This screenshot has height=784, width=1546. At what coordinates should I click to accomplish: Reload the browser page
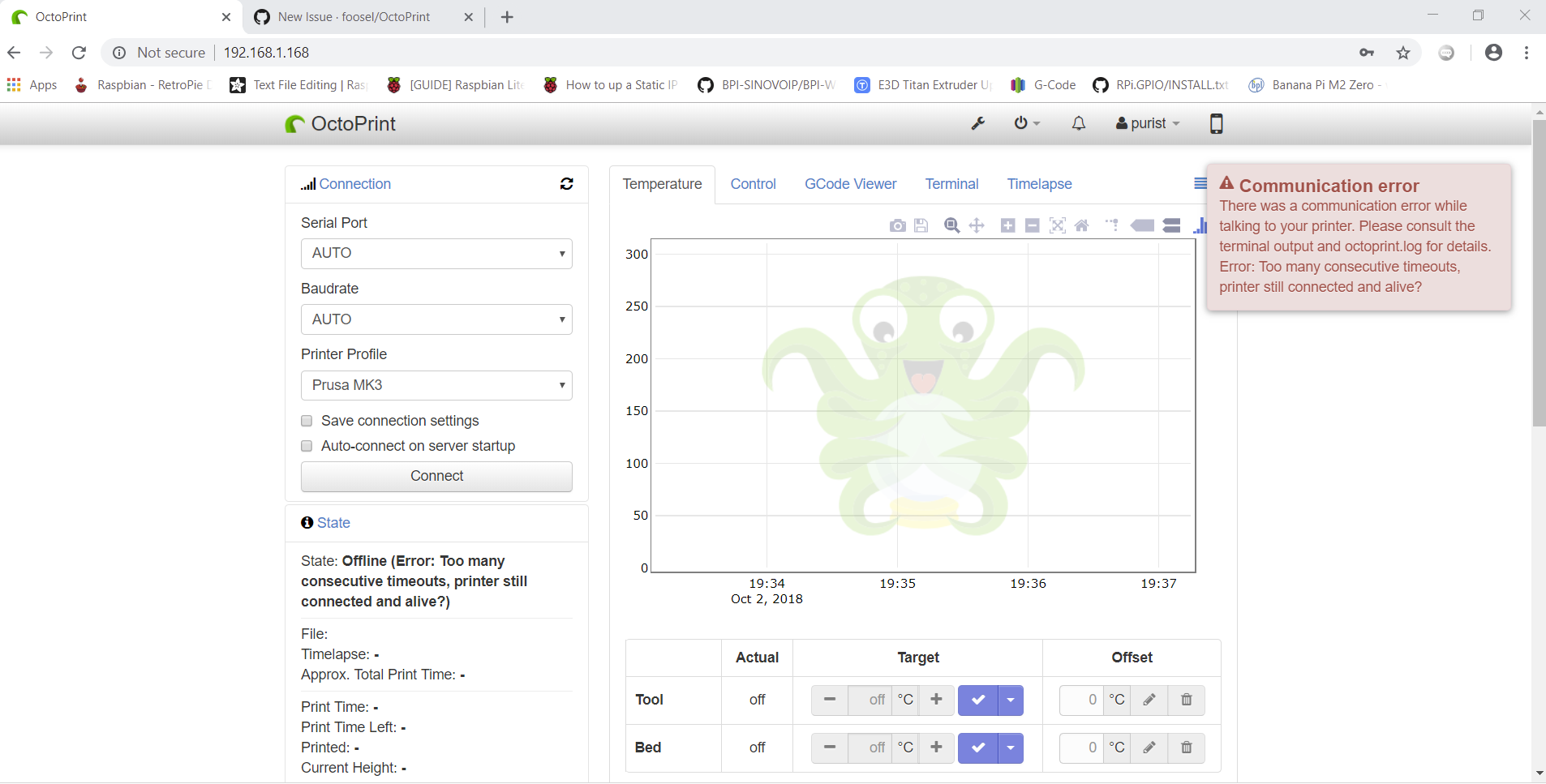79,53
